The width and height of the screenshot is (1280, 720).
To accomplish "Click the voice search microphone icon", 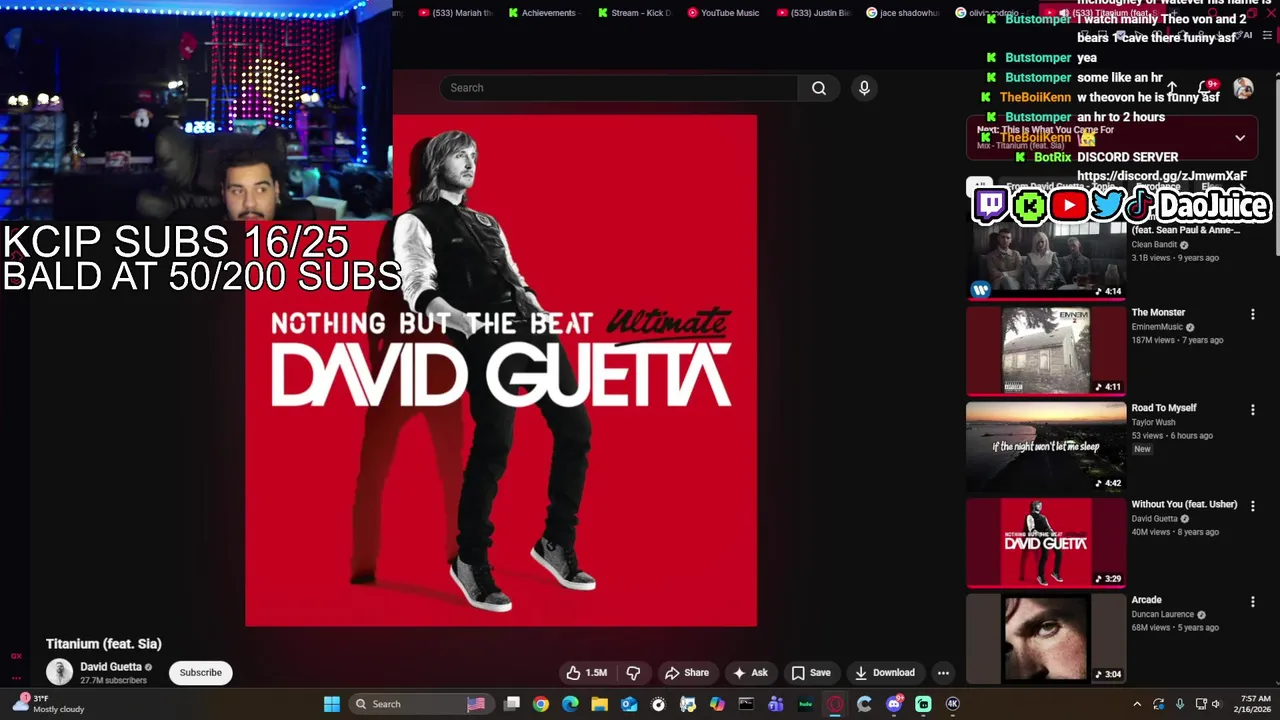I will point(865,88).
